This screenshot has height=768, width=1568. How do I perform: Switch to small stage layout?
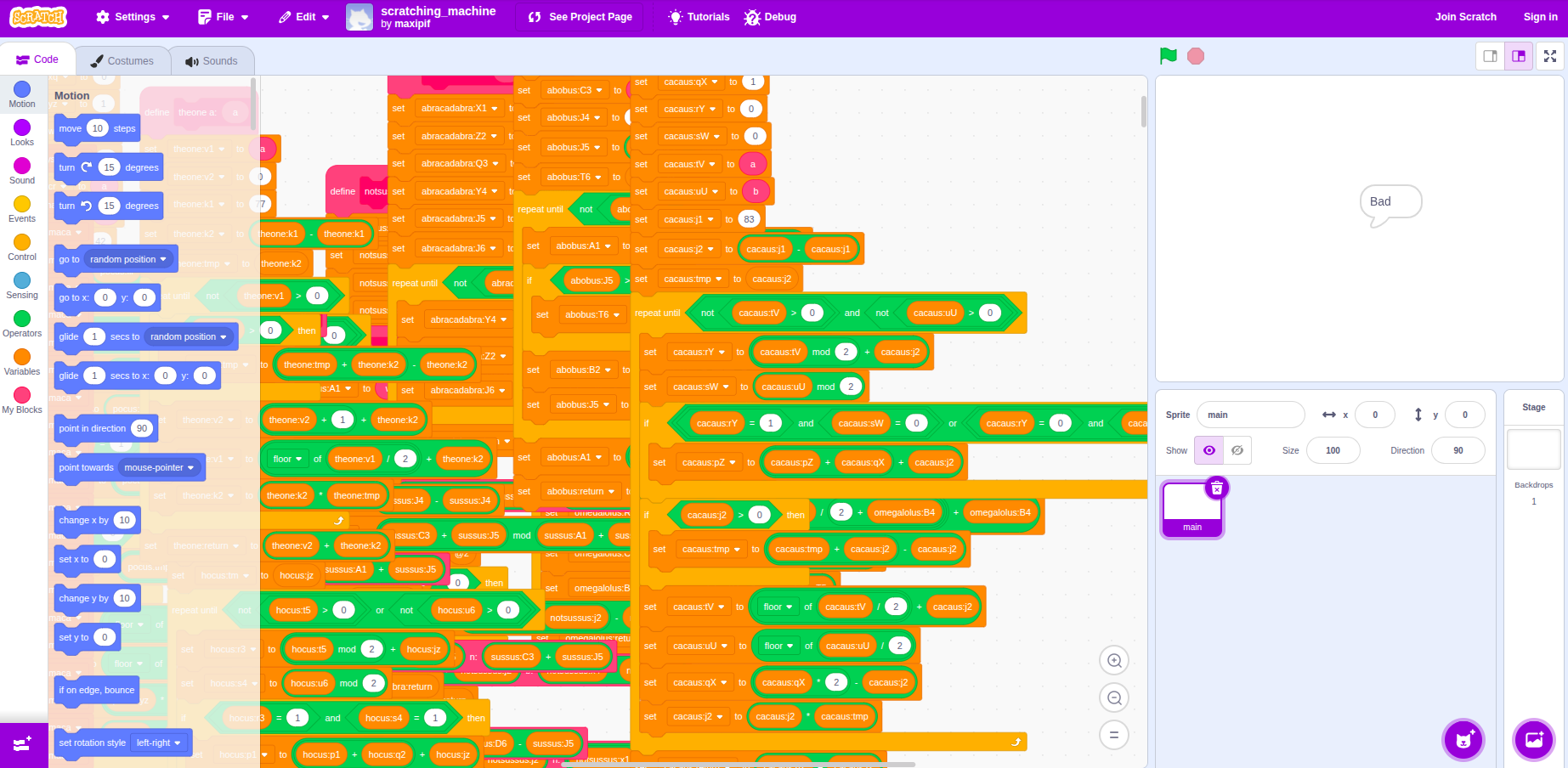pos(1490,56)
